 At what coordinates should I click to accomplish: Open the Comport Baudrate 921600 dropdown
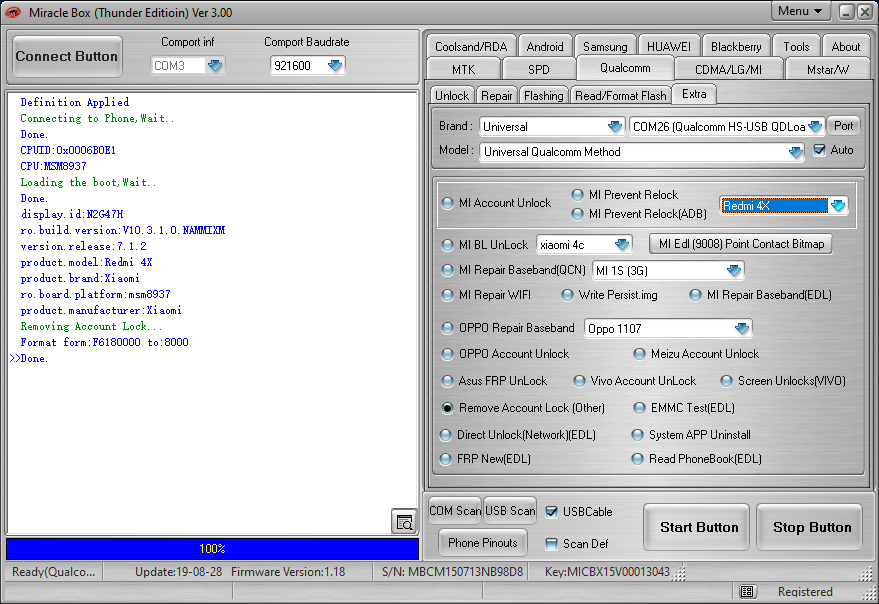[335, 66]
